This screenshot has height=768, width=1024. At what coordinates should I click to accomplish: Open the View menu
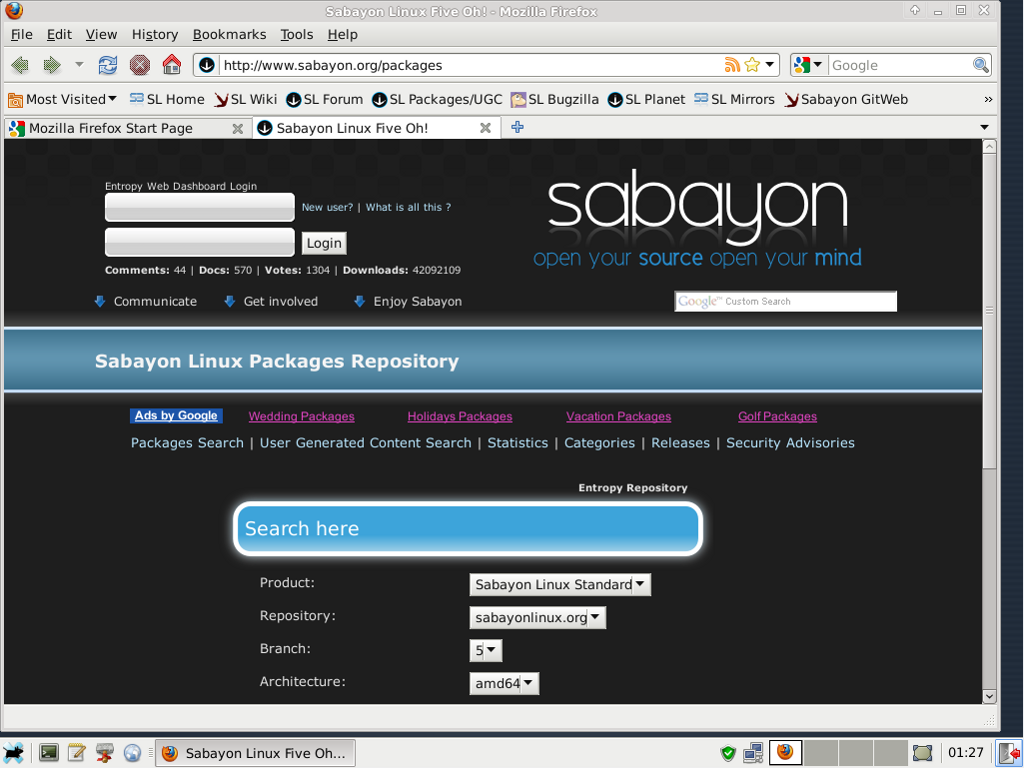point(101,35)
